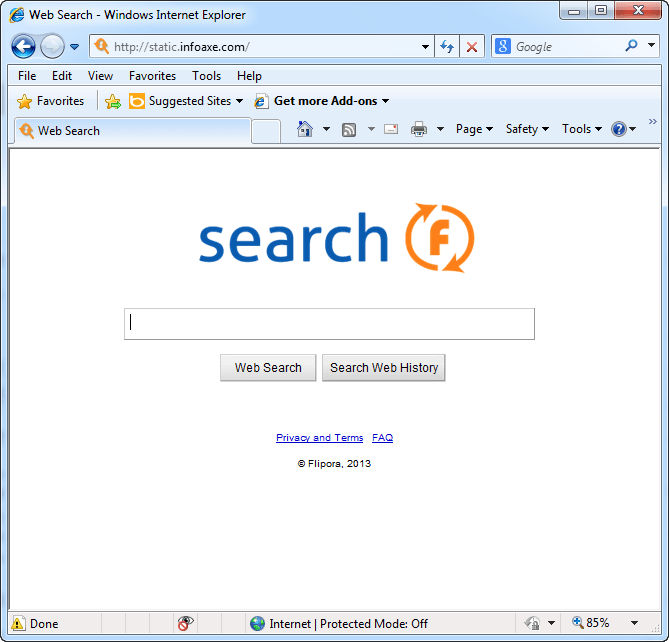Click the privacy report eye icon

[x=185, y=623]
